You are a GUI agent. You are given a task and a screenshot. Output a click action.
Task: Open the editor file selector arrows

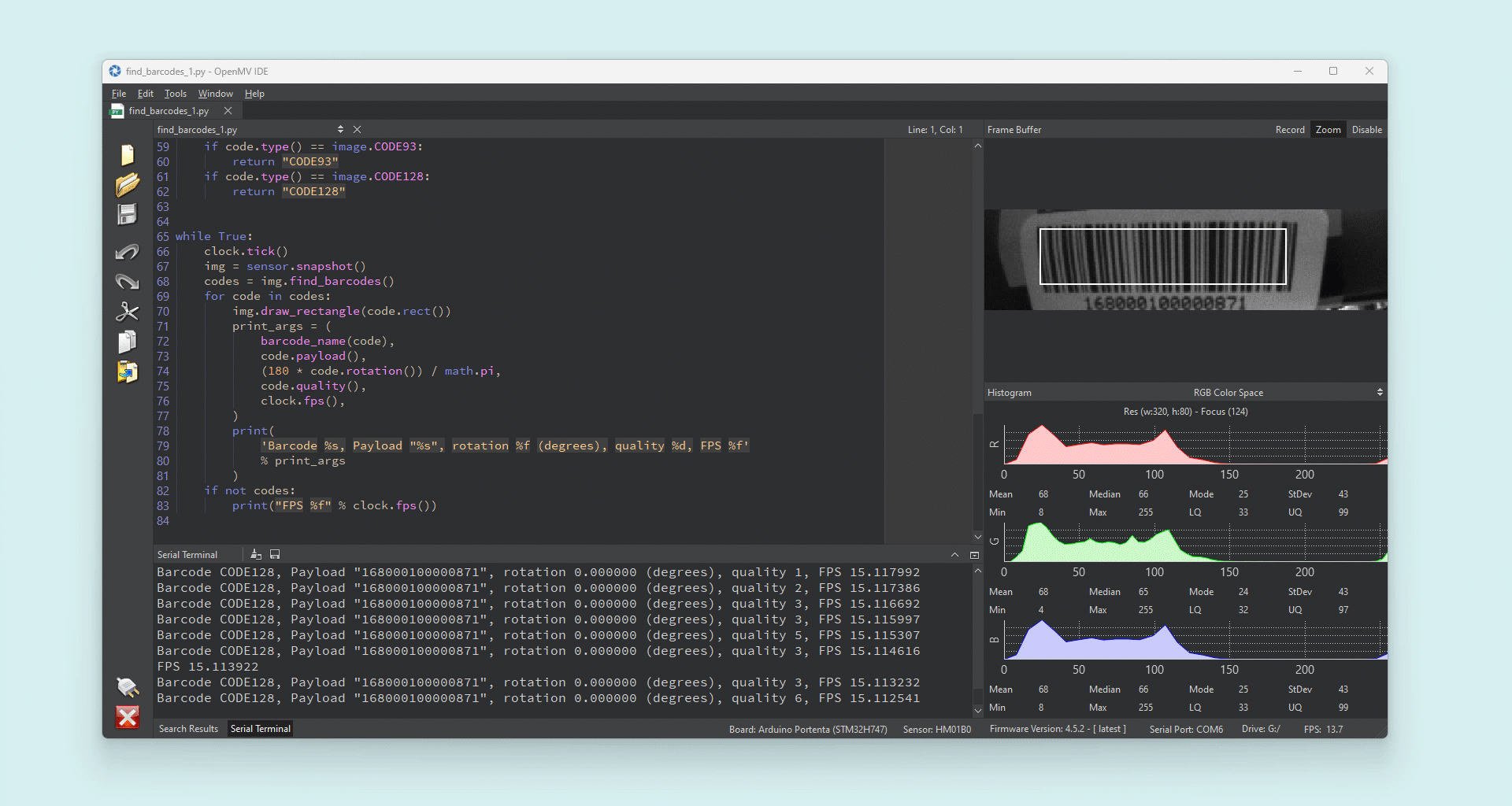pyautogui.click(x=340, y=129)
